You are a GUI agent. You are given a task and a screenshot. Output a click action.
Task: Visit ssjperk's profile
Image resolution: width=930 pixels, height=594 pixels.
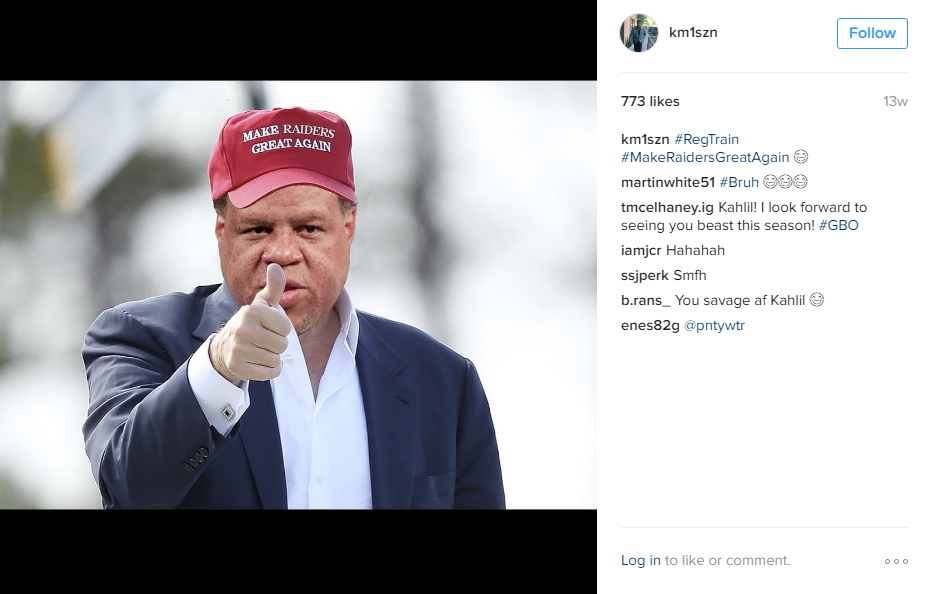645,275
